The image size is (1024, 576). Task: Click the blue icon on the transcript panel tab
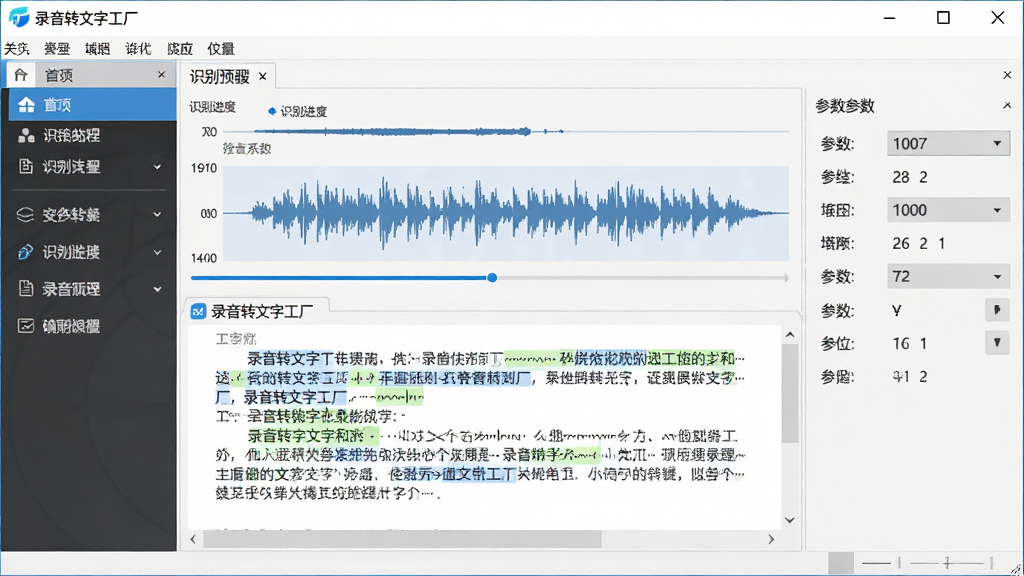point(198,312)
